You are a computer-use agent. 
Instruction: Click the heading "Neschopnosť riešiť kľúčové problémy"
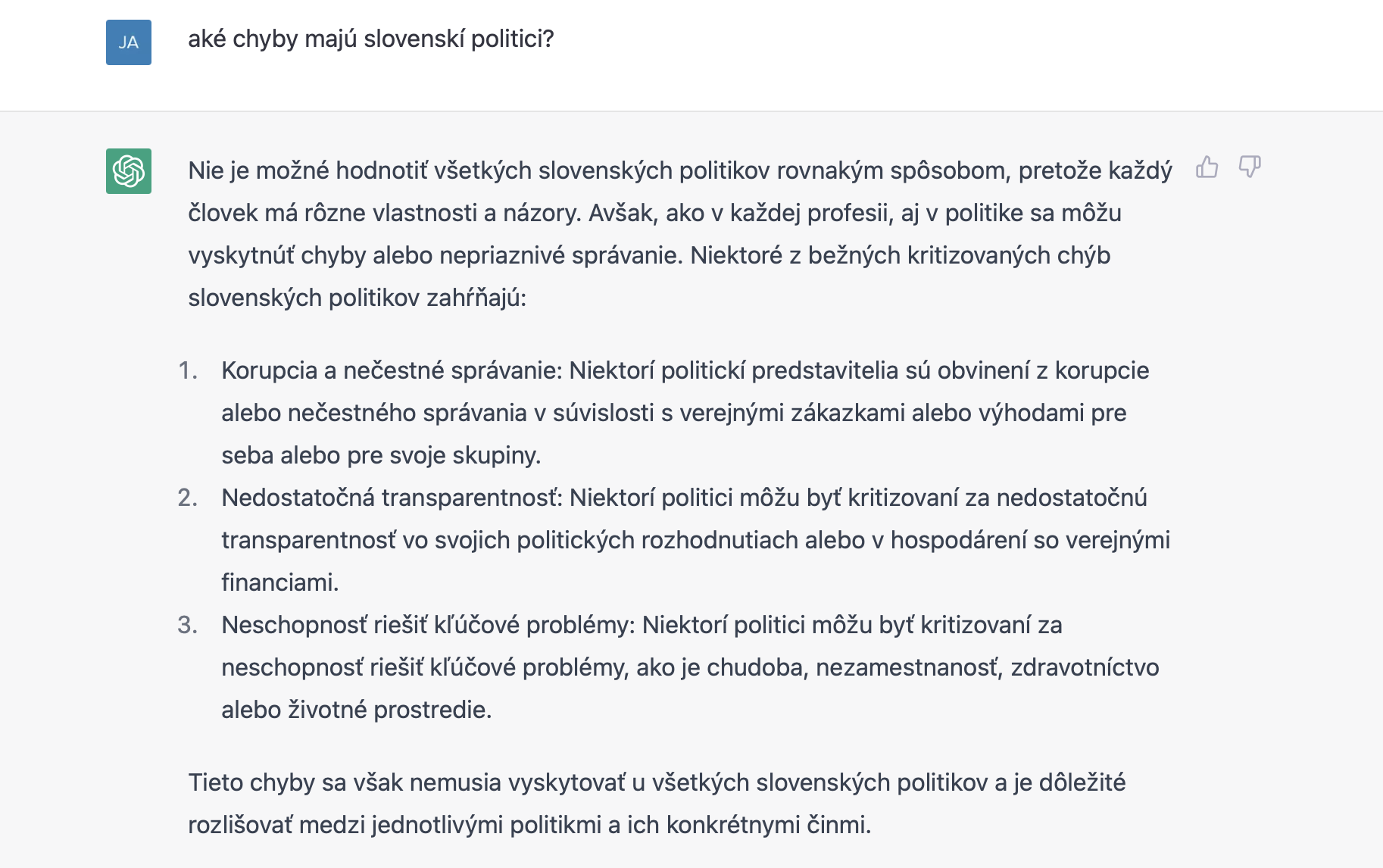click(428, 625)
